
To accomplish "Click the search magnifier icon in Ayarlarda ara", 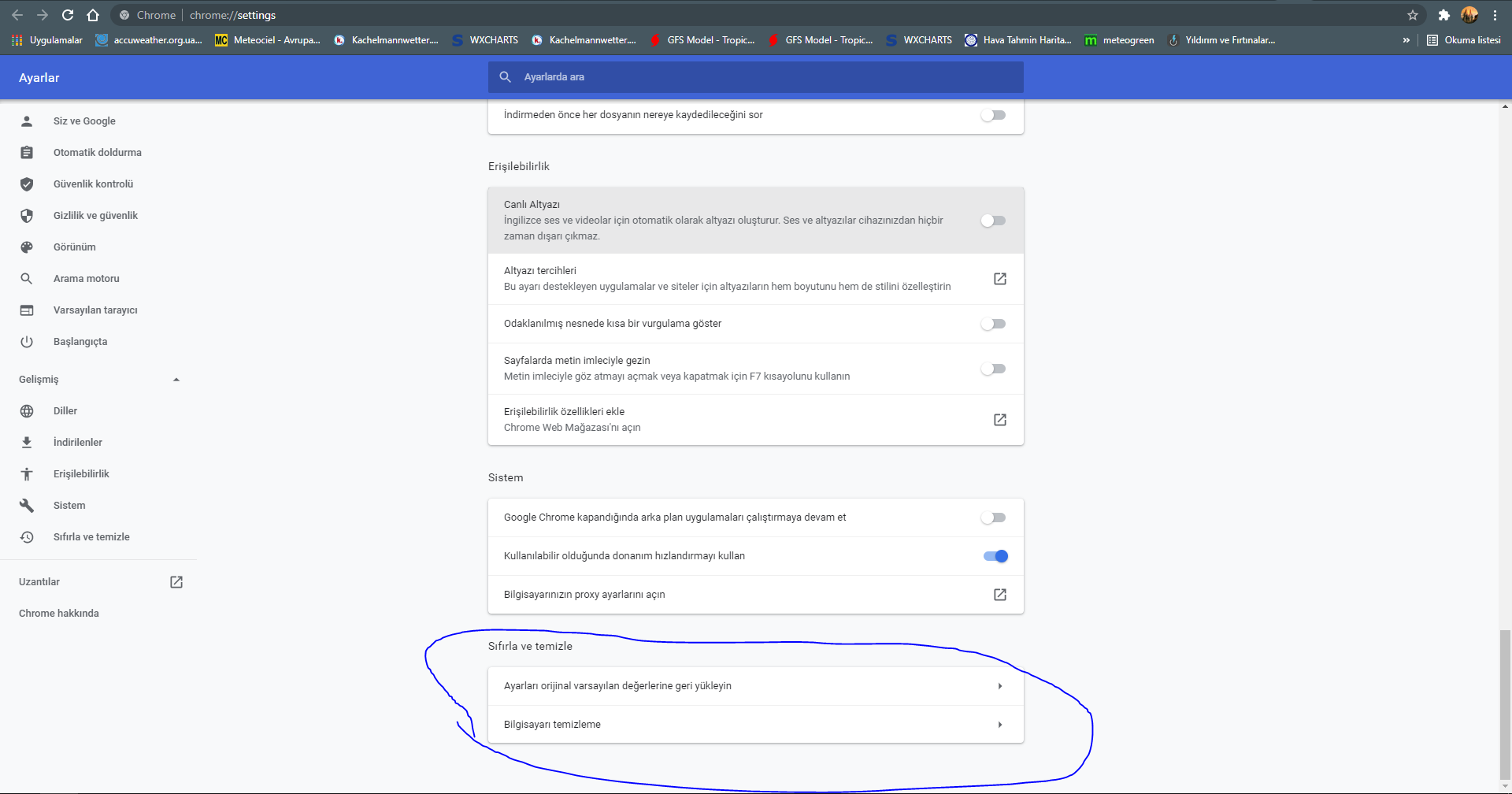I will [x=506, y=77].
